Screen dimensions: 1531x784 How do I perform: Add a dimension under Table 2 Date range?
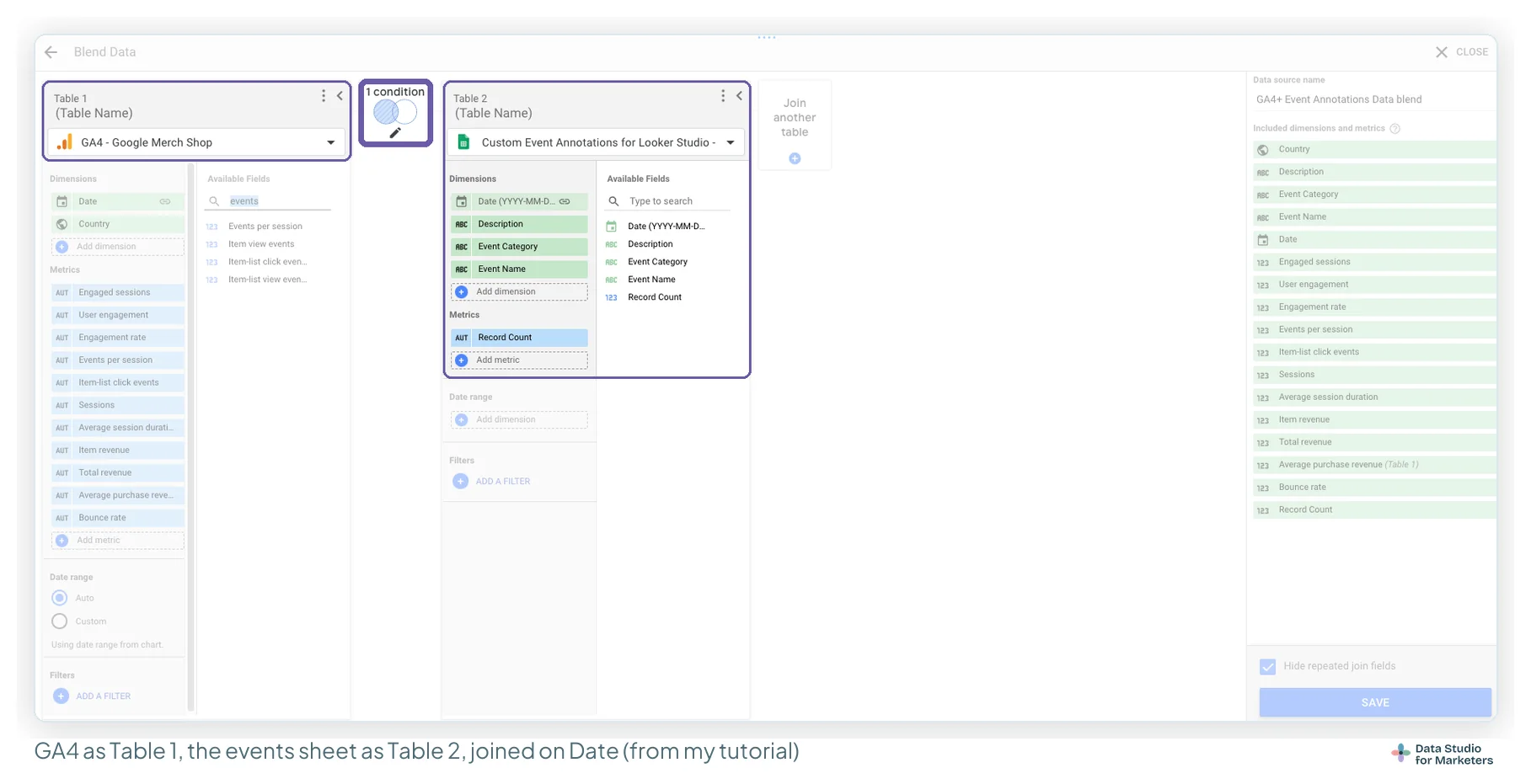point(519,419)
